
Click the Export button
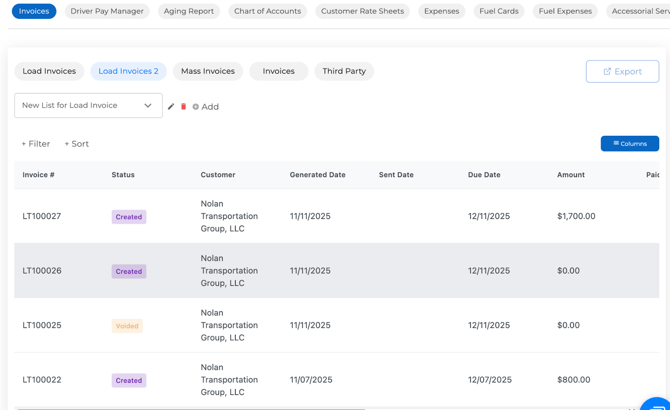(622, 71)
